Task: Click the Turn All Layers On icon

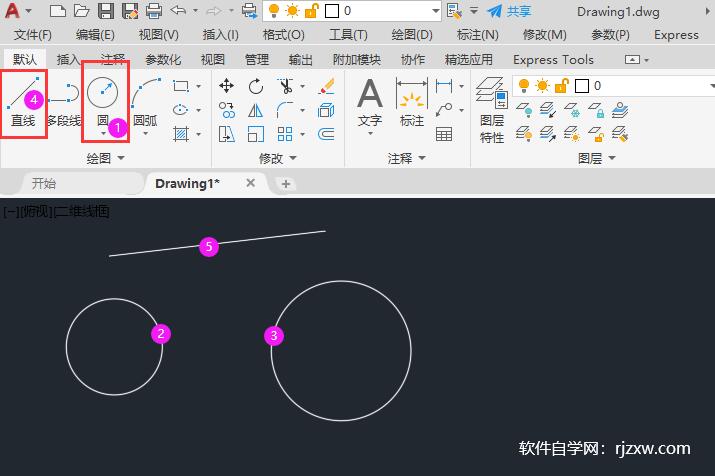Action: [524, 134]
